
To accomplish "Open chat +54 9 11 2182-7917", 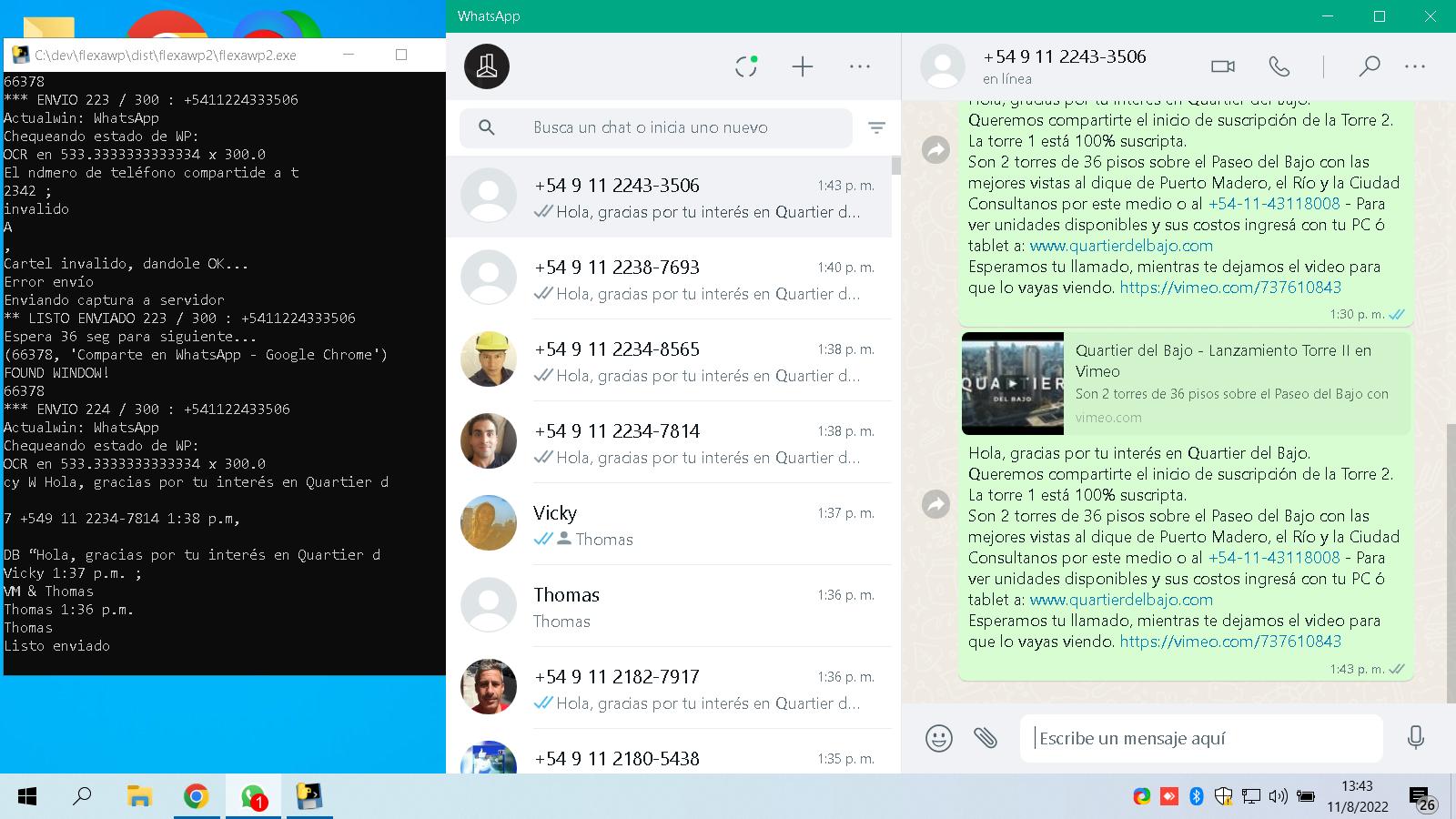I will (x=669, y=688).
